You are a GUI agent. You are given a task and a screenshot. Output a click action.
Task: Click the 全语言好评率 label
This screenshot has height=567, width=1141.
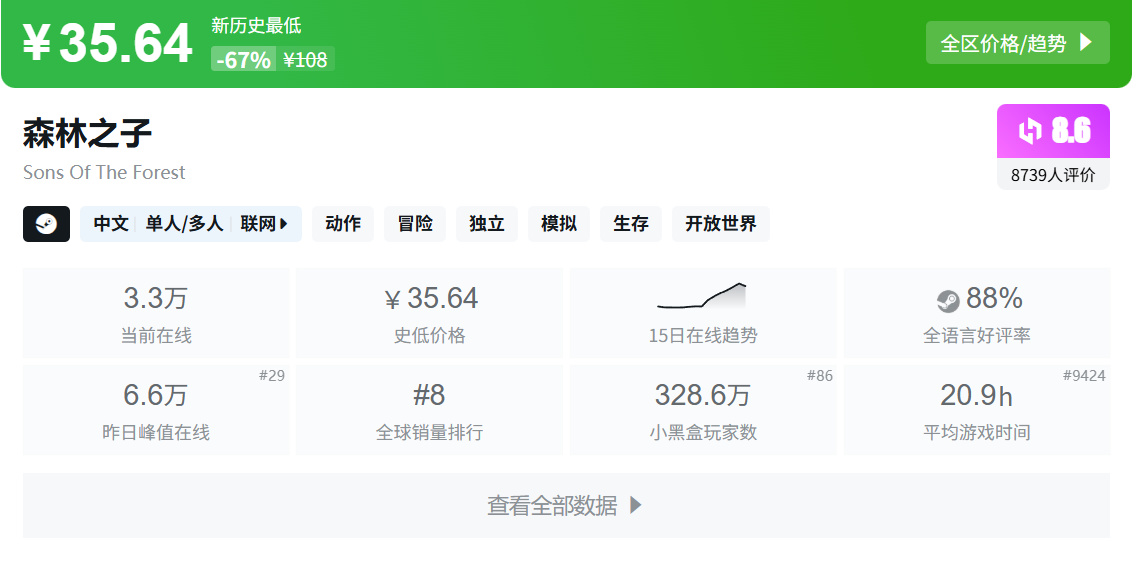977,336
